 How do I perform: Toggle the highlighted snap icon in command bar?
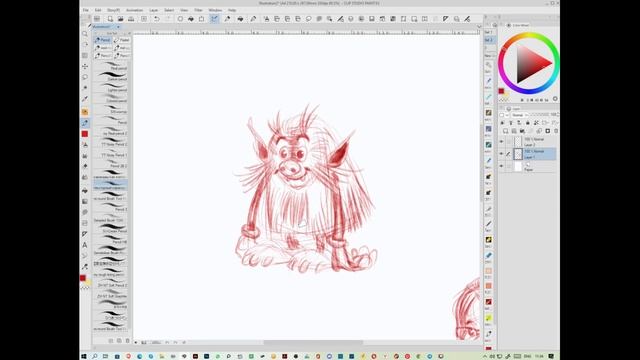pos(214,19)
